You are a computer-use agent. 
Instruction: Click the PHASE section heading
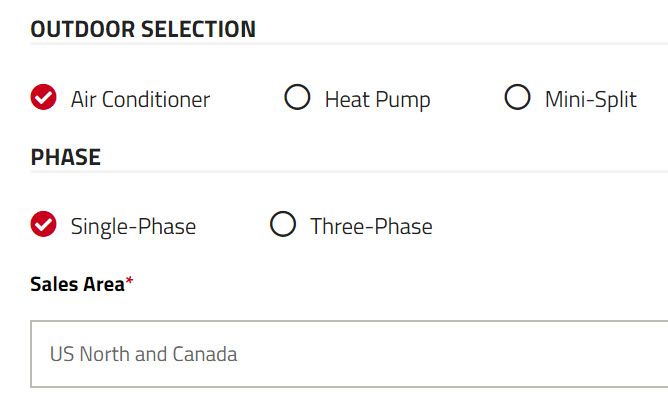point(66,157)
